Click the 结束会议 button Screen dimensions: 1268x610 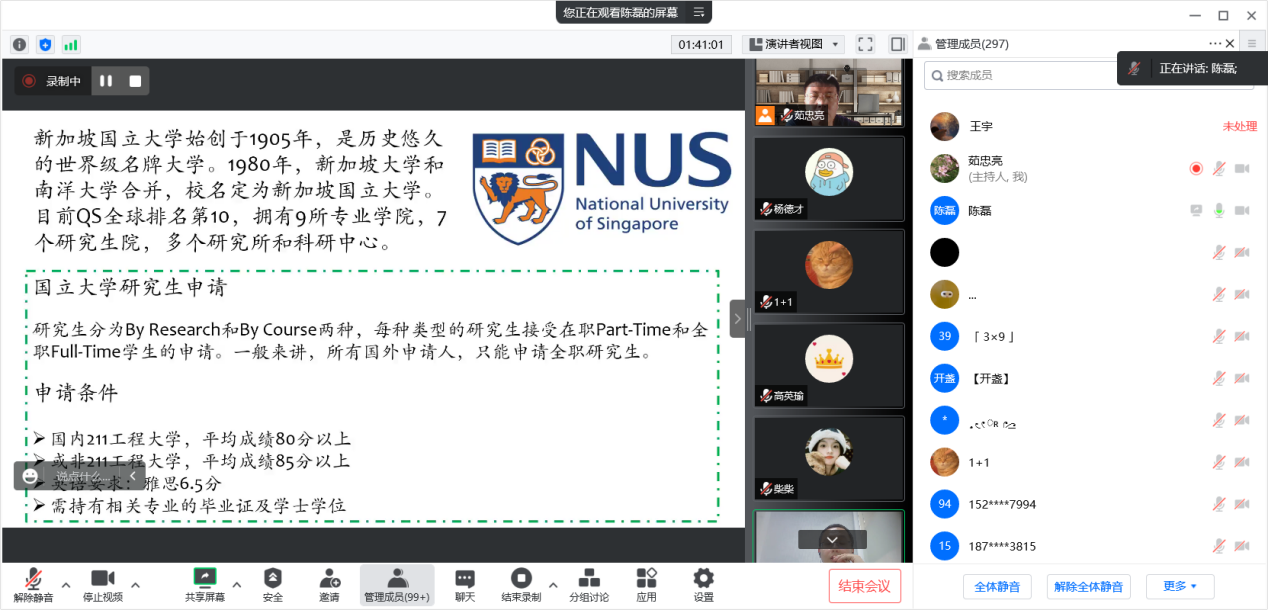(x=864, y=586)
